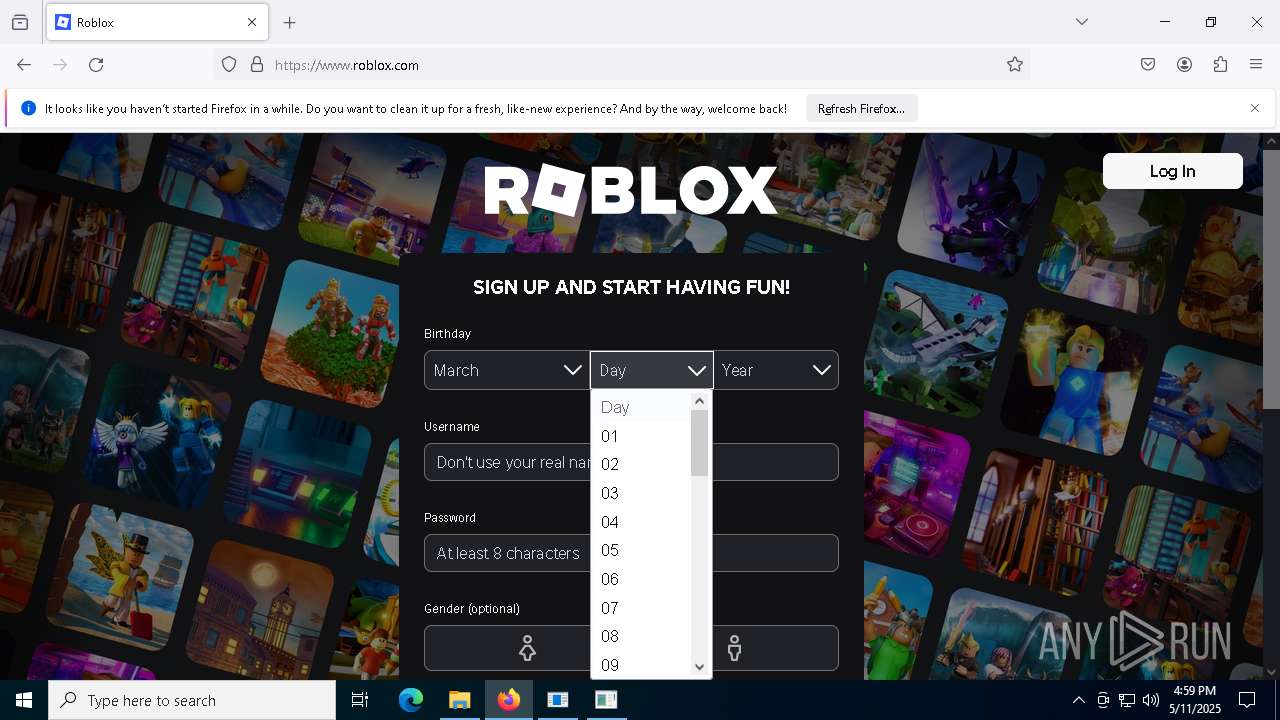
Task: Open File Explorer from taskbar
Action: click(459, 700)
